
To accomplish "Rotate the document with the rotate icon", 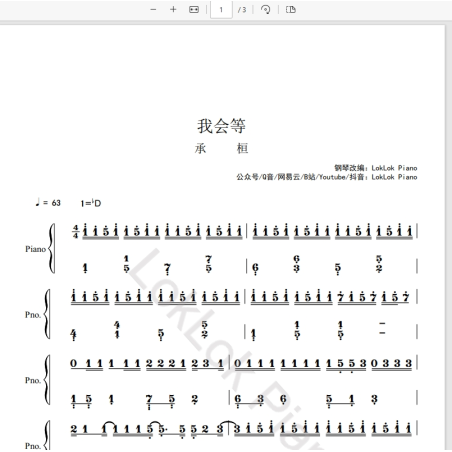I will pos(265,10).
